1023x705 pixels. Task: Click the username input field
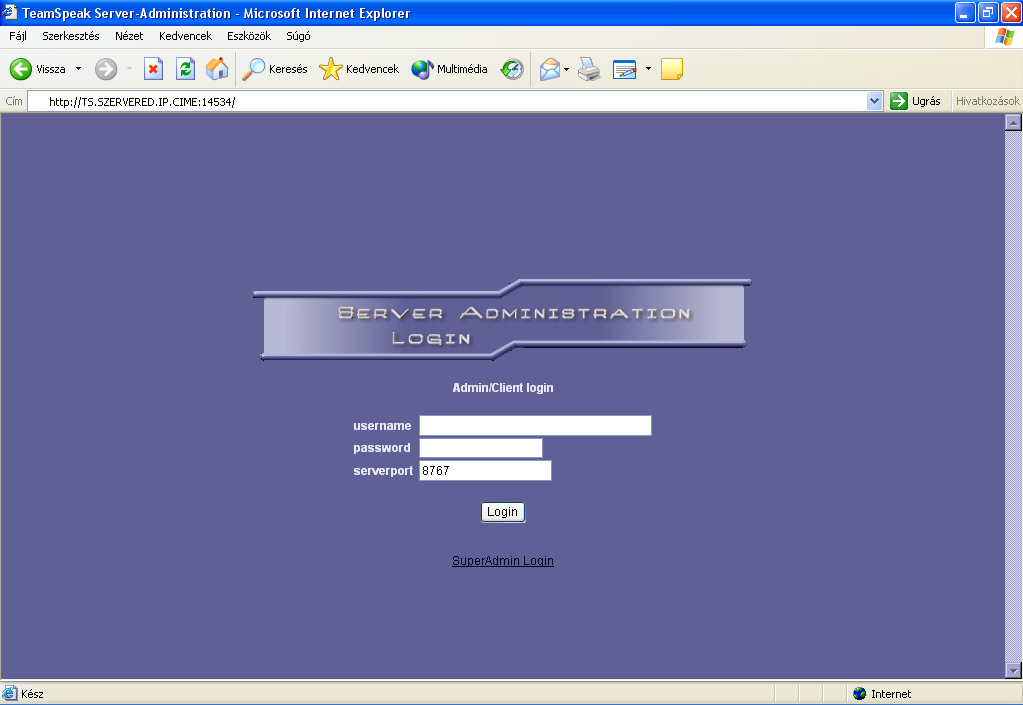pyautogui.click(x=535, y=426)
